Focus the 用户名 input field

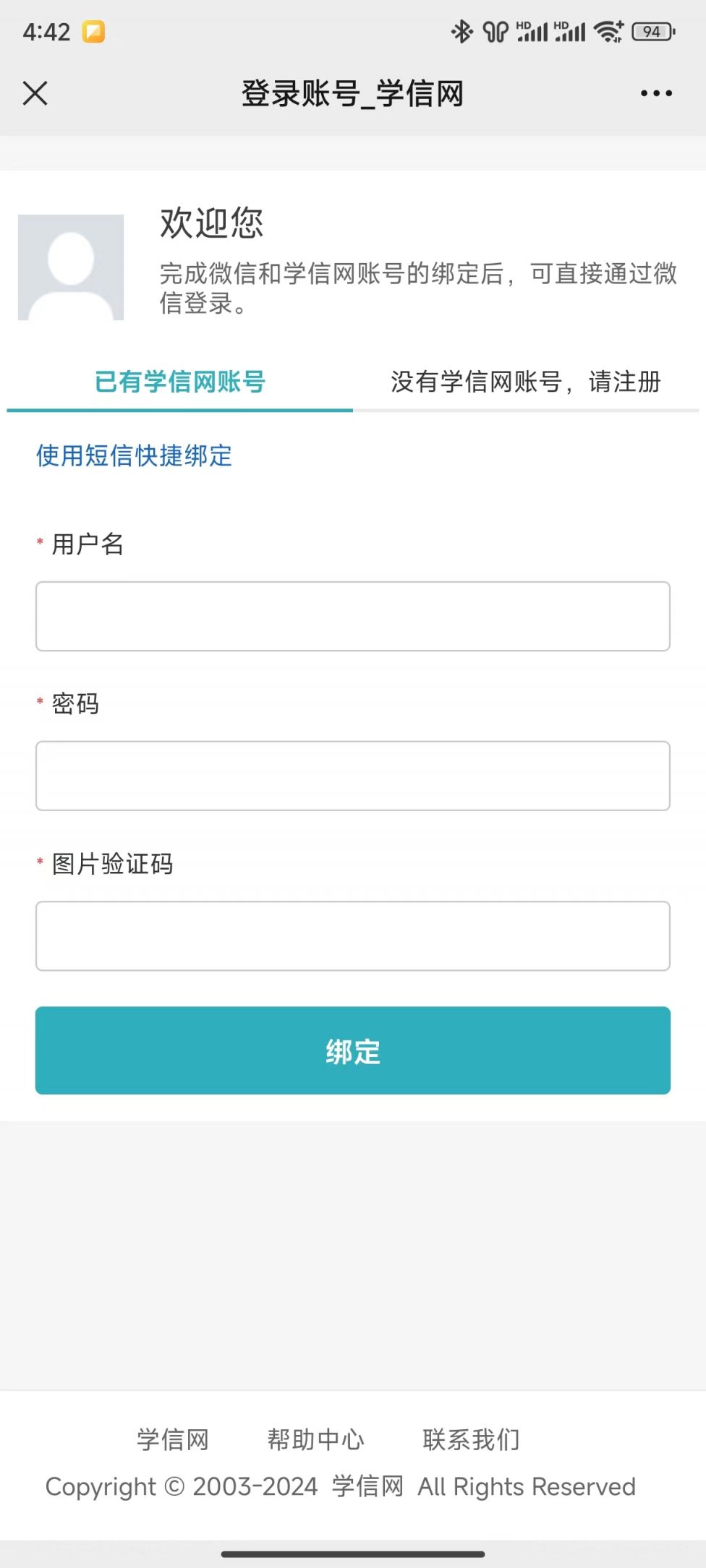[x=353, y=616]
